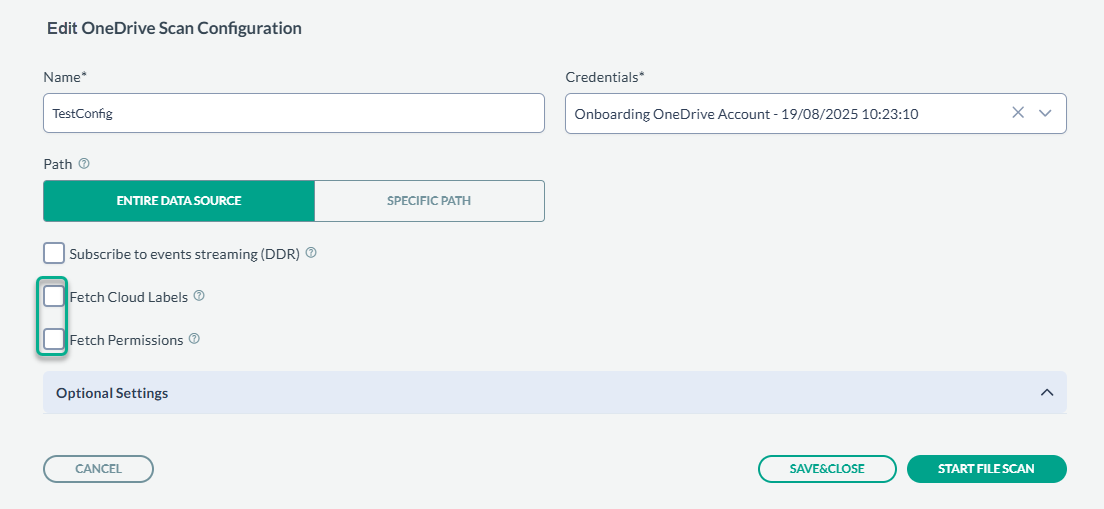The height and width of the screenshot is (509, 1104).
Task: Clear the selected Credentials value
Action: point(1018,113)
